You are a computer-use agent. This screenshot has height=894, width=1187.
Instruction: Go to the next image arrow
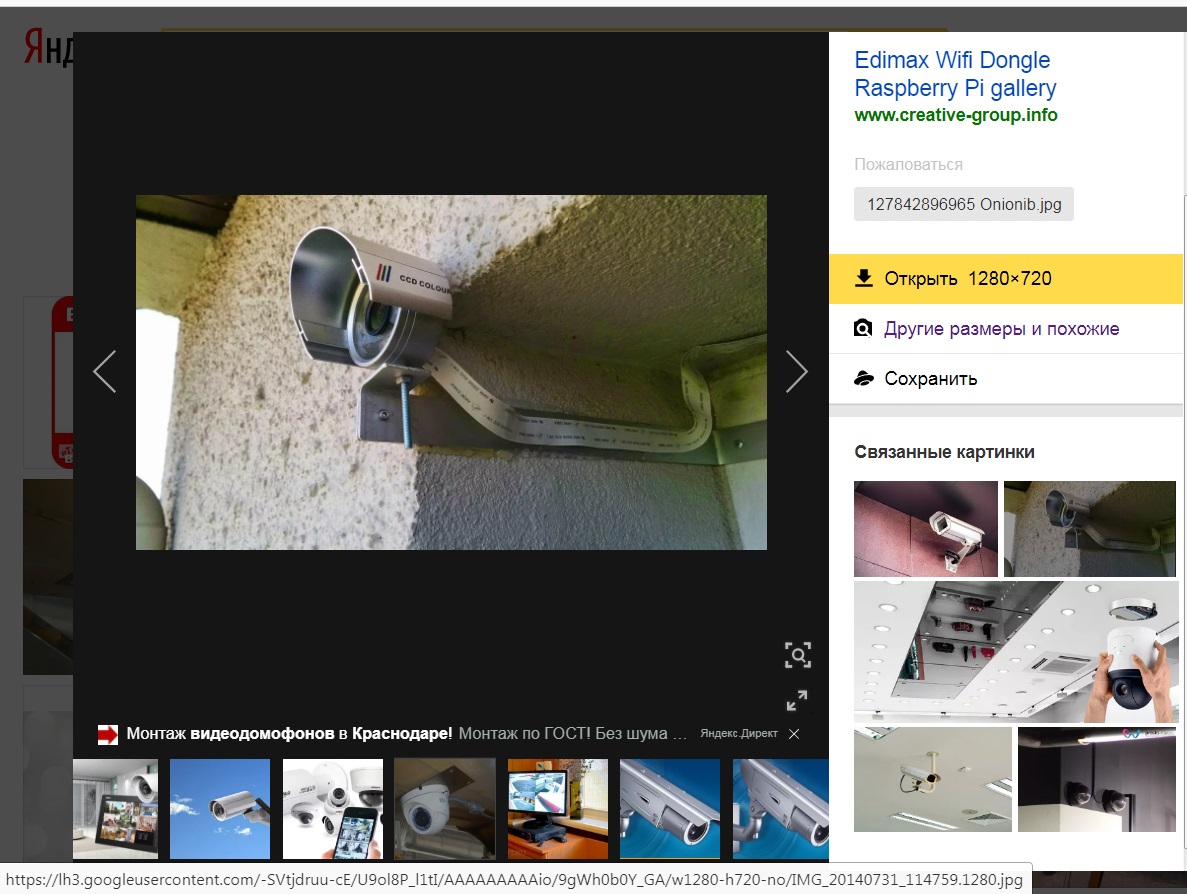pos(796,371)
